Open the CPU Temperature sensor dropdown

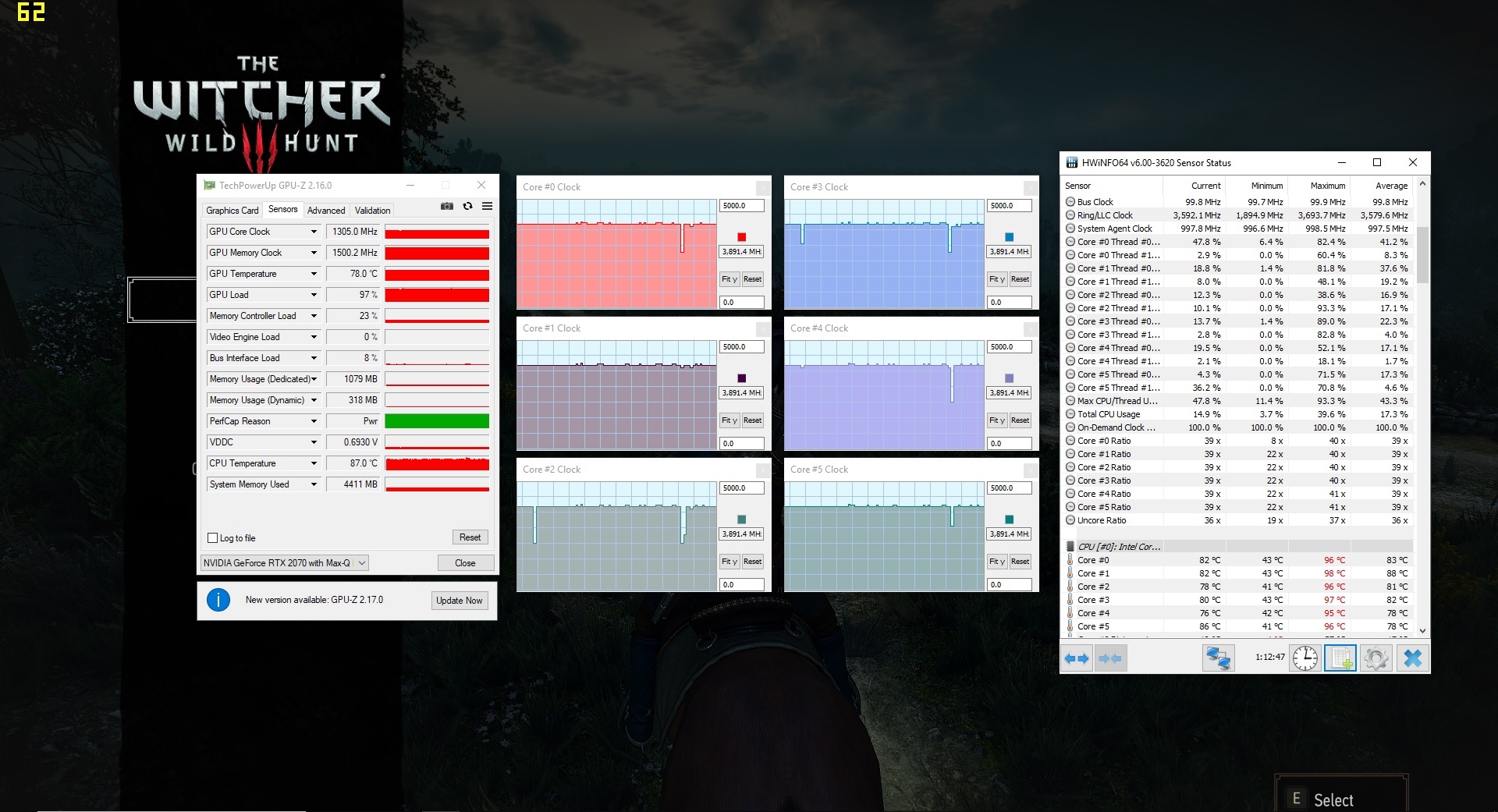(314, 463)
